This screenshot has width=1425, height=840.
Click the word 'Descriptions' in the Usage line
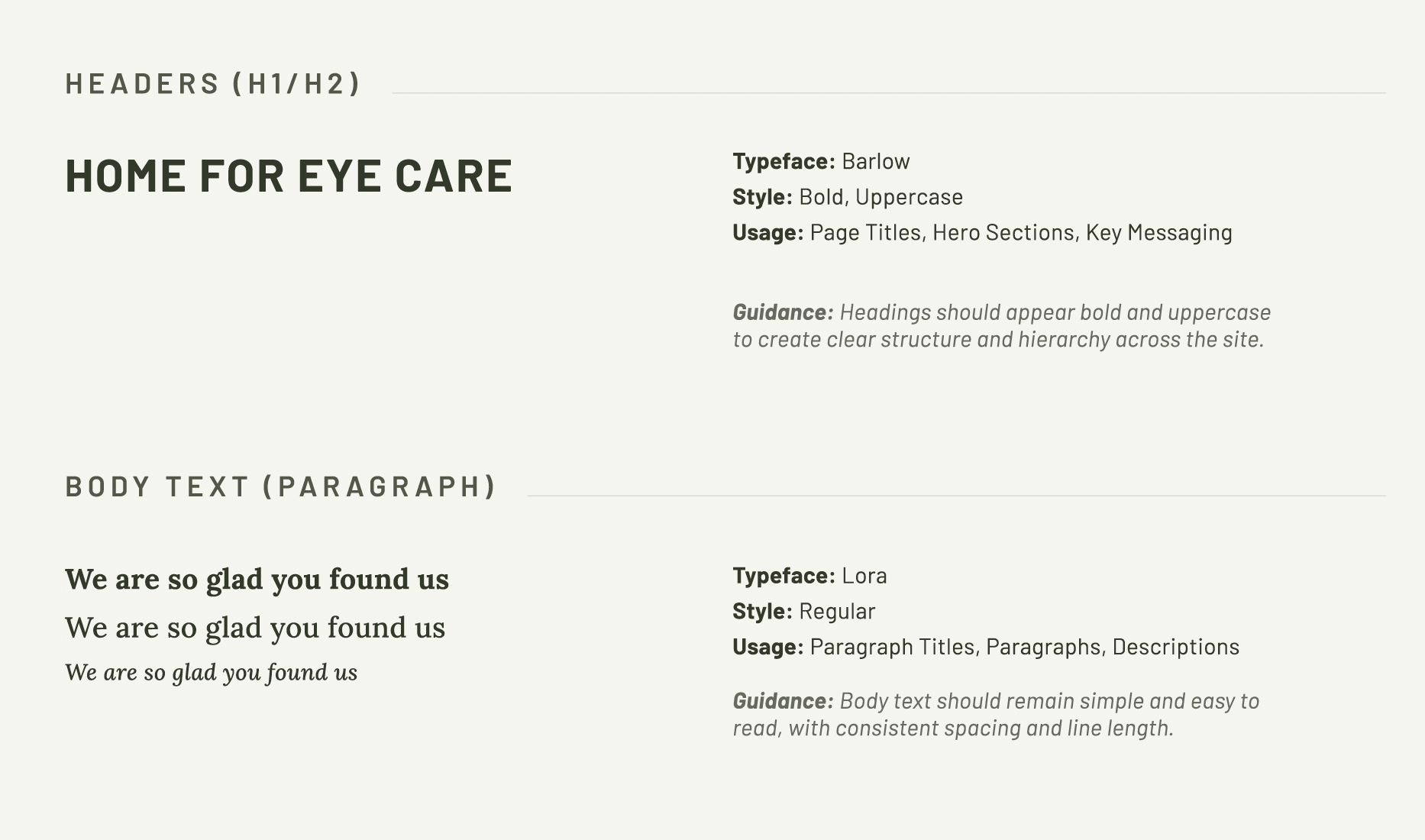(1176, 647)
